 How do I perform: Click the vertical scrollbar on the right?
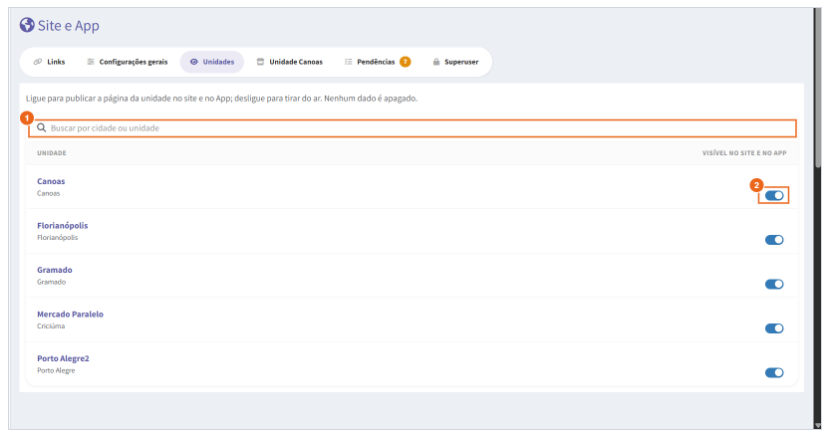(x=817, y=89)
